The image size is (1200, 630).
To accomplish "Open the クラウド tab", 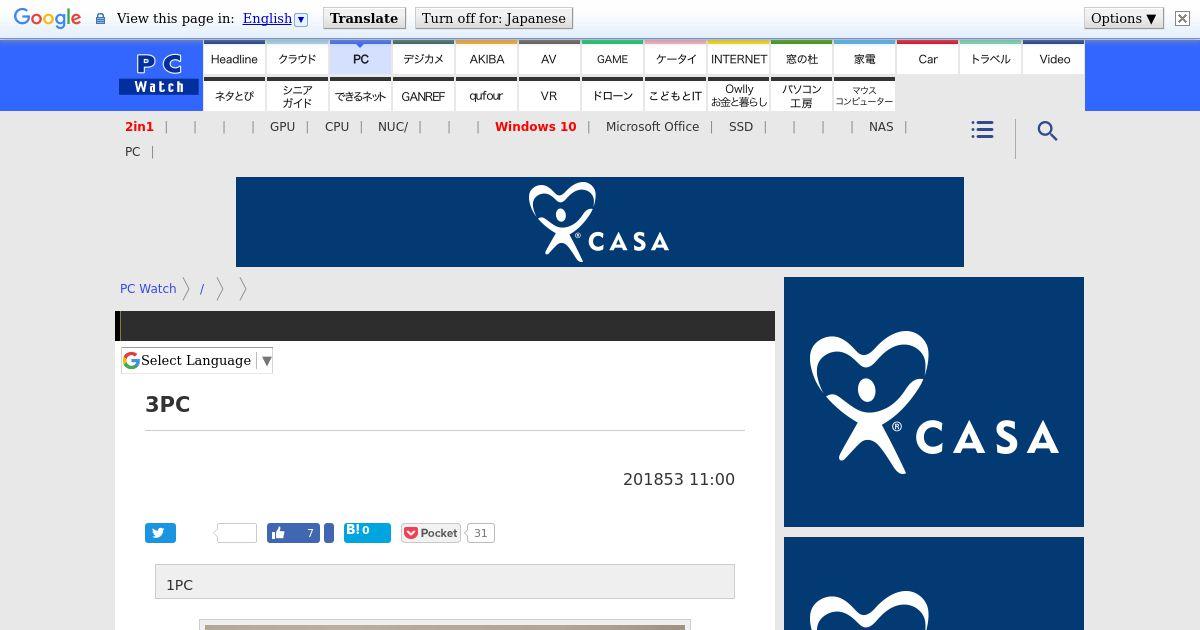I will (x=297, y=59).
